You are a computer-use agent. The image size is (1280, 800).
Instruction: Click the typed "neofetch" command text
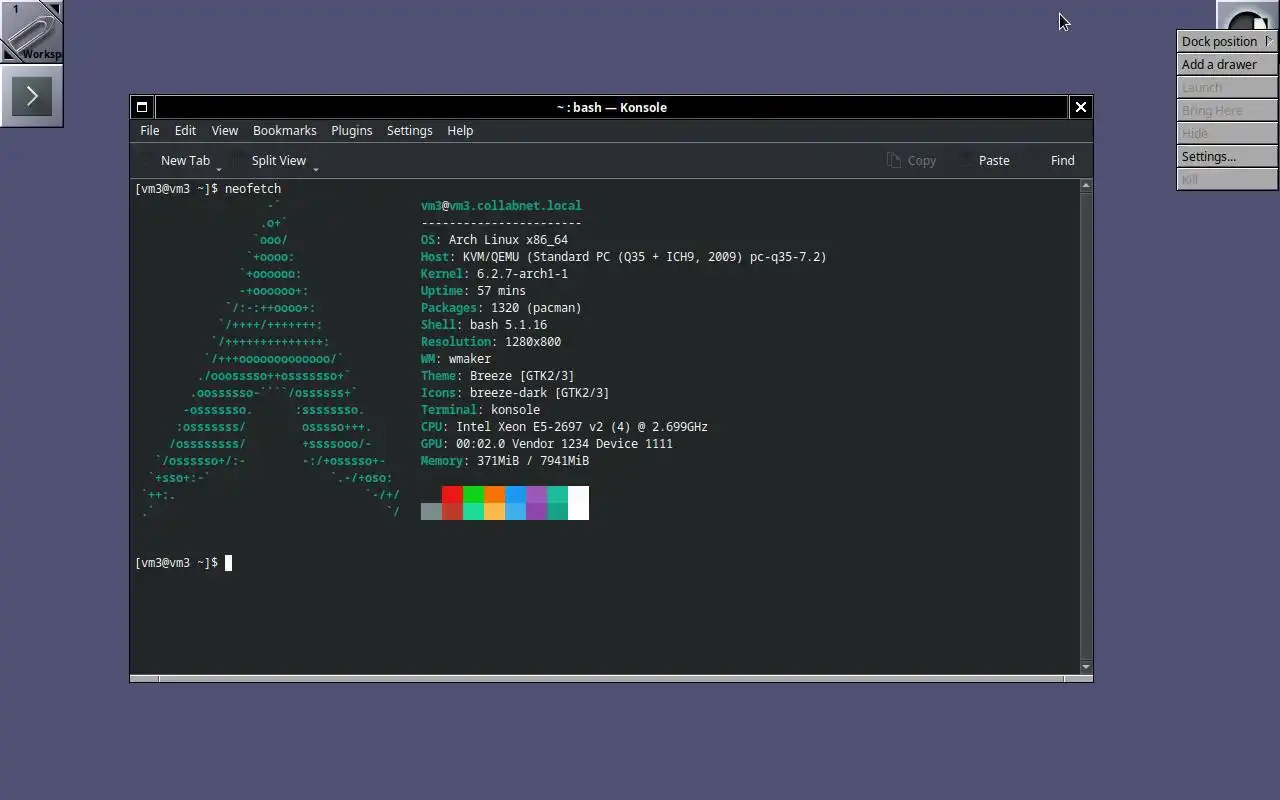[x=253, y=189]
